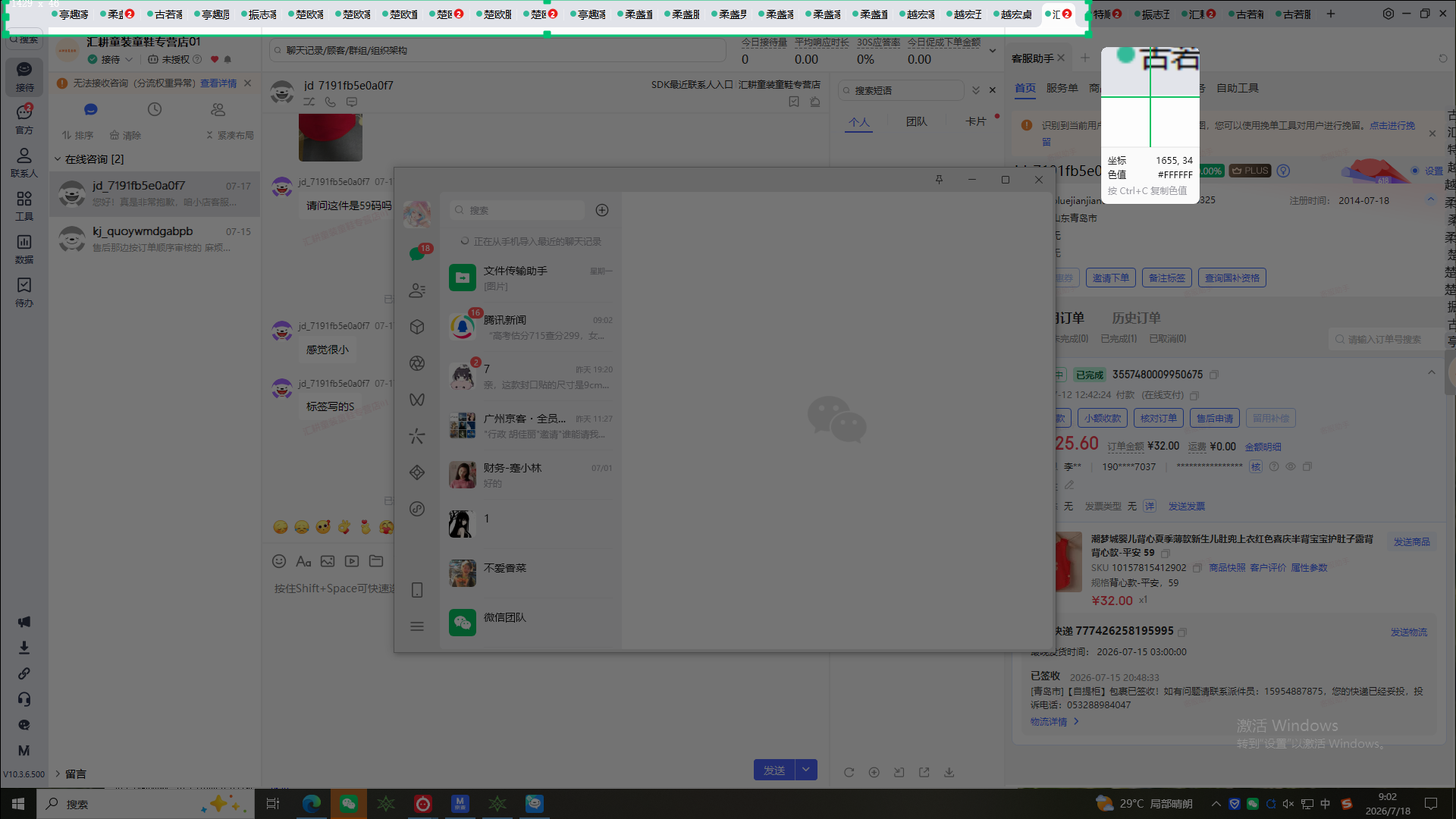Screen dimensions: 1456x819
Task: Open 售后申请 for the order
Action: 1214,419
